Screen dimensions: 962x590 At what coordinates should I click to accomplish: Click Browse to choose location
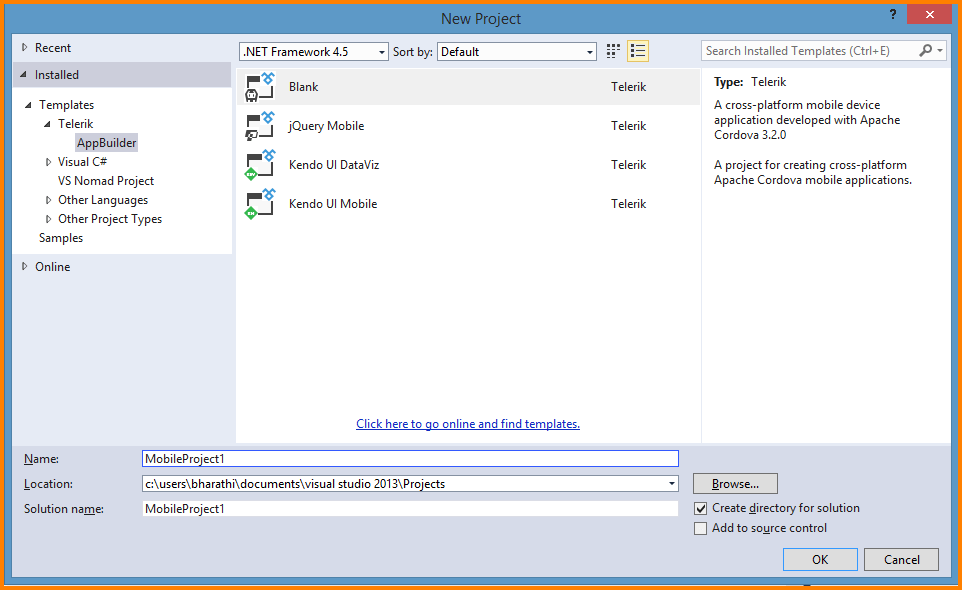[735, 484]
